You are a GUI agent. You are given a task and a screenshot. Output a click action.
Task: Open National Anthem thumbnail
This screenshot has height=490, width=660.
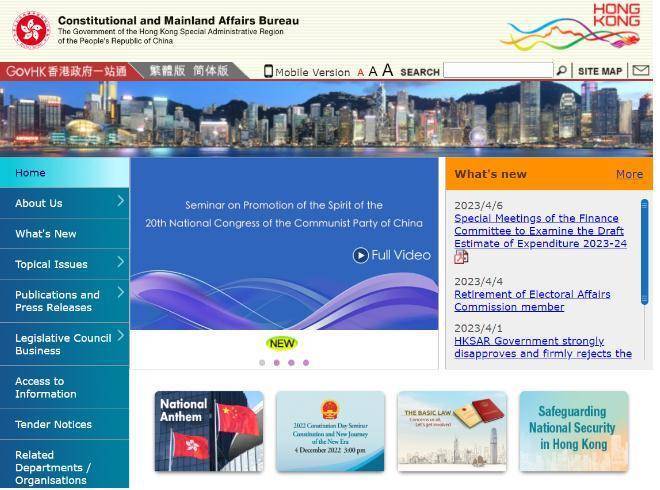click(x=209, y=431)
